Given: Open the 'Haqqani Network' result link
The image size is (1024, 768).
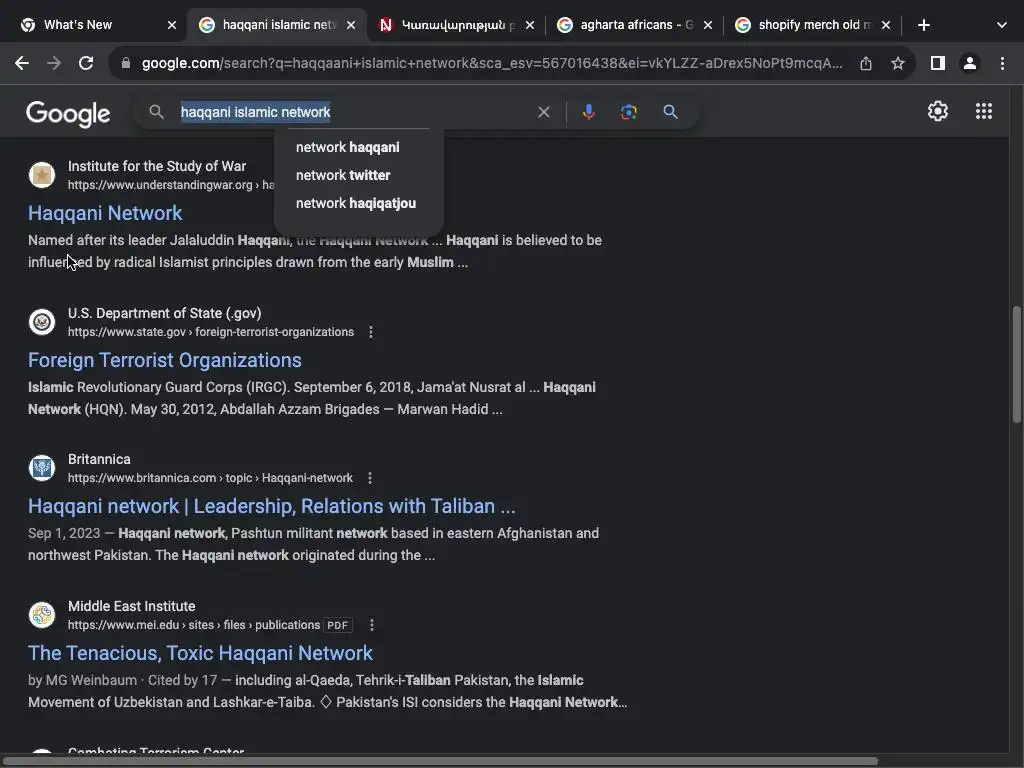Looking at the screenshot, I should (105, 213).
